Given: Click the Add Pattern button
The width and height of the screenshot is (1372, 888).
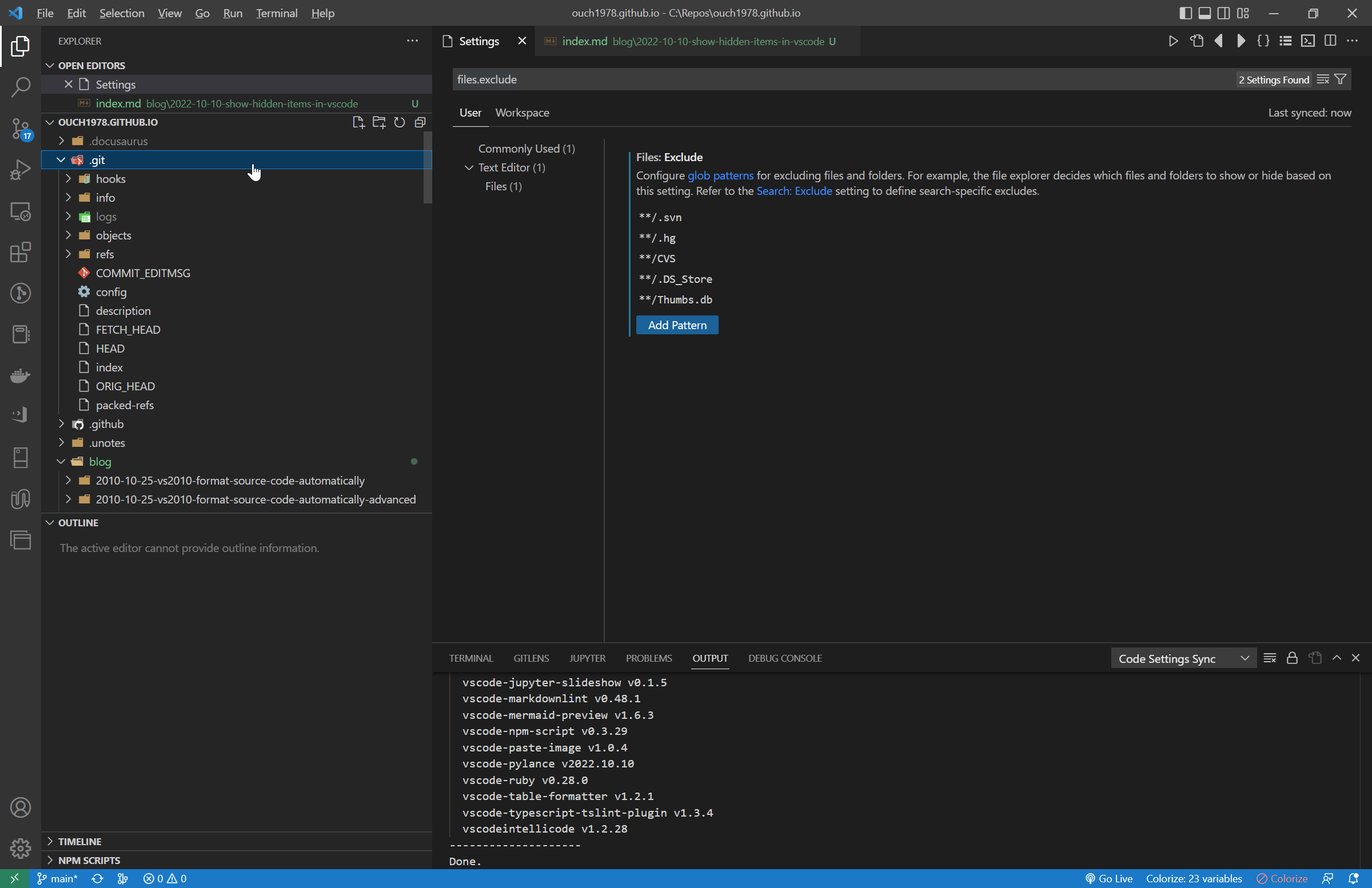Looking at the screenshot, I should (x=677, y=325).
